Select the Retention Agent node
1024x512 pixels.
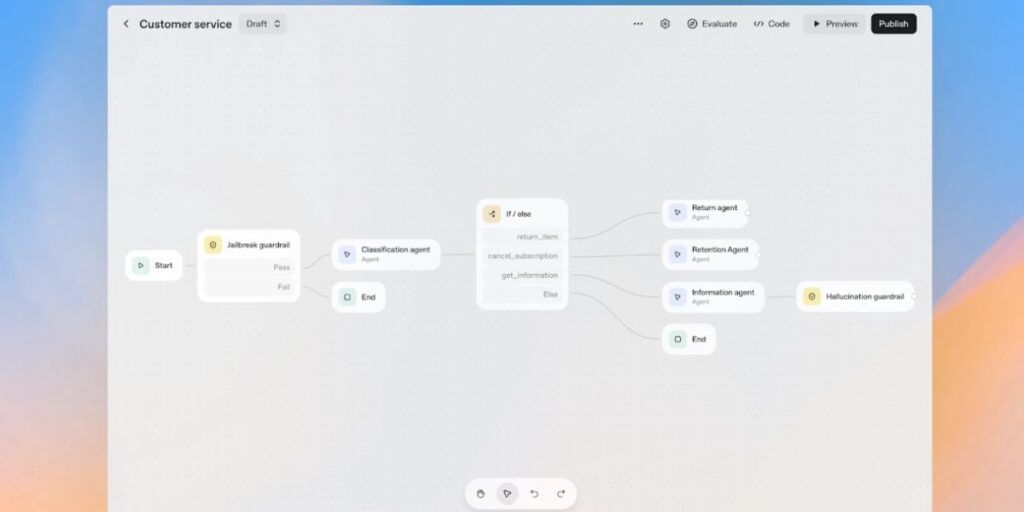pos(710,254)
